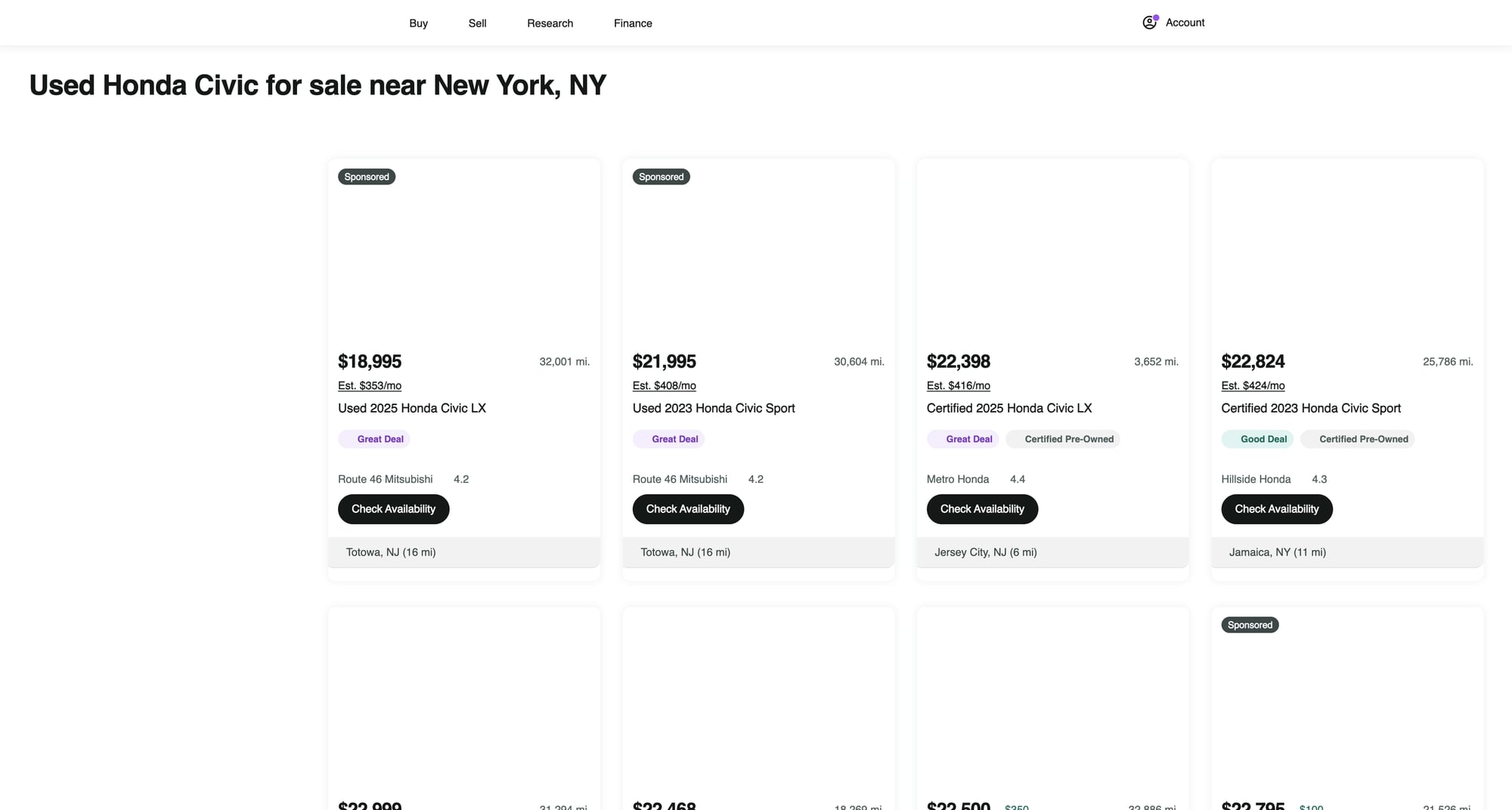Viewport: 1512px width, 810px height.
Task: Click the Account profile icon
Action: point(1149,23)
